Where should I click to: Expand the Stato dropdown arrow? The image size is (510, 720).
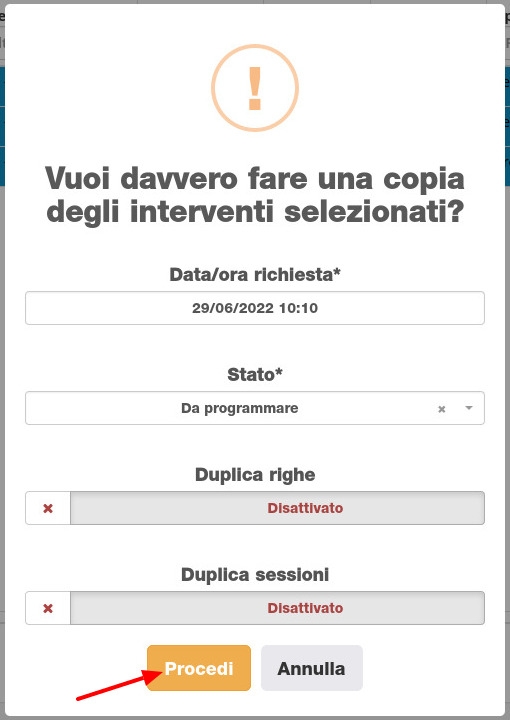(x=469, y=408)
